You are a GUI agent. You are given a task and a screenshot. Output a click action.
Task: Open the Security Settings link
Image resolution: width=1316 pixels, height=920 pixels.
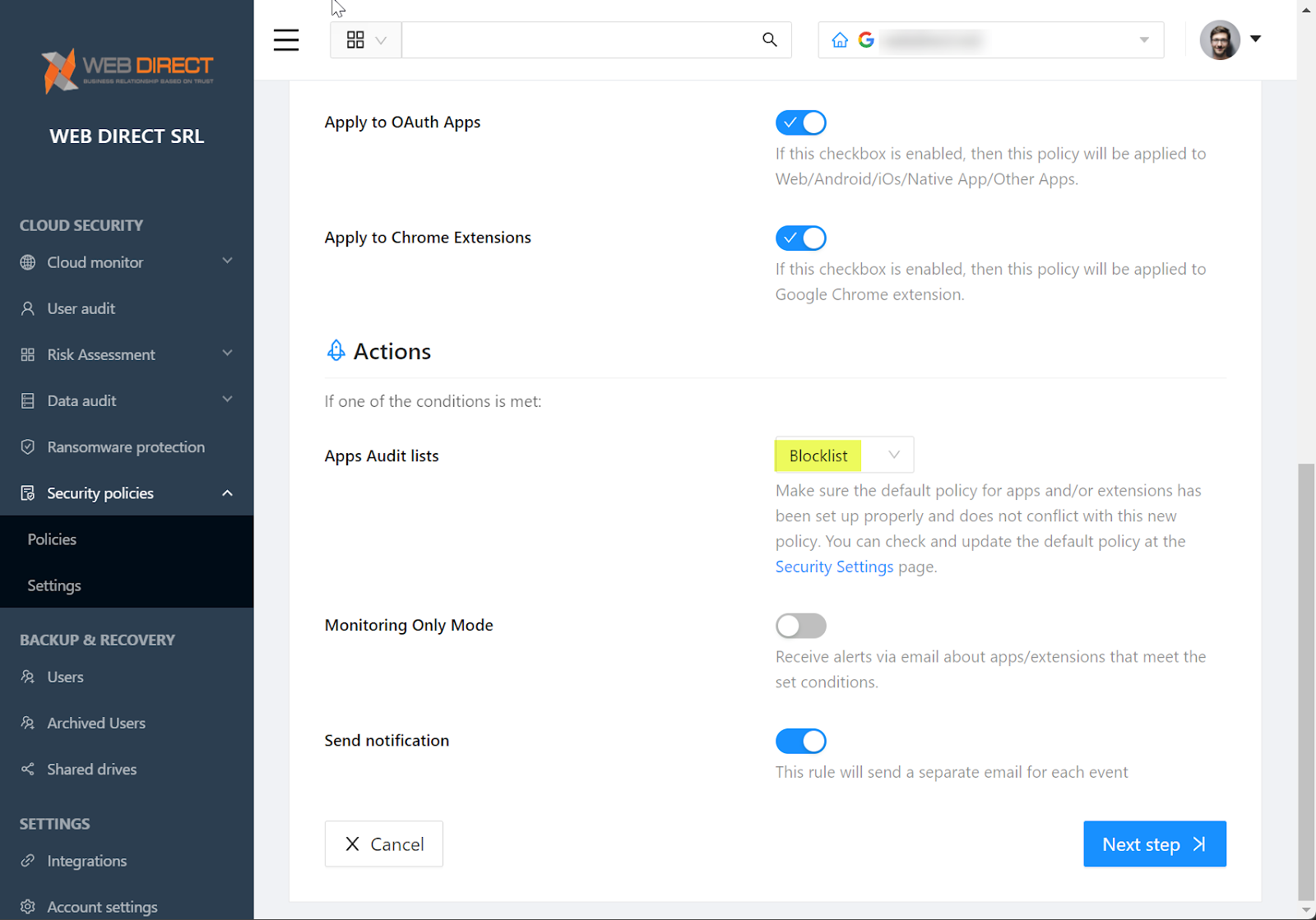pyautogui.click(x=833, y=566)
